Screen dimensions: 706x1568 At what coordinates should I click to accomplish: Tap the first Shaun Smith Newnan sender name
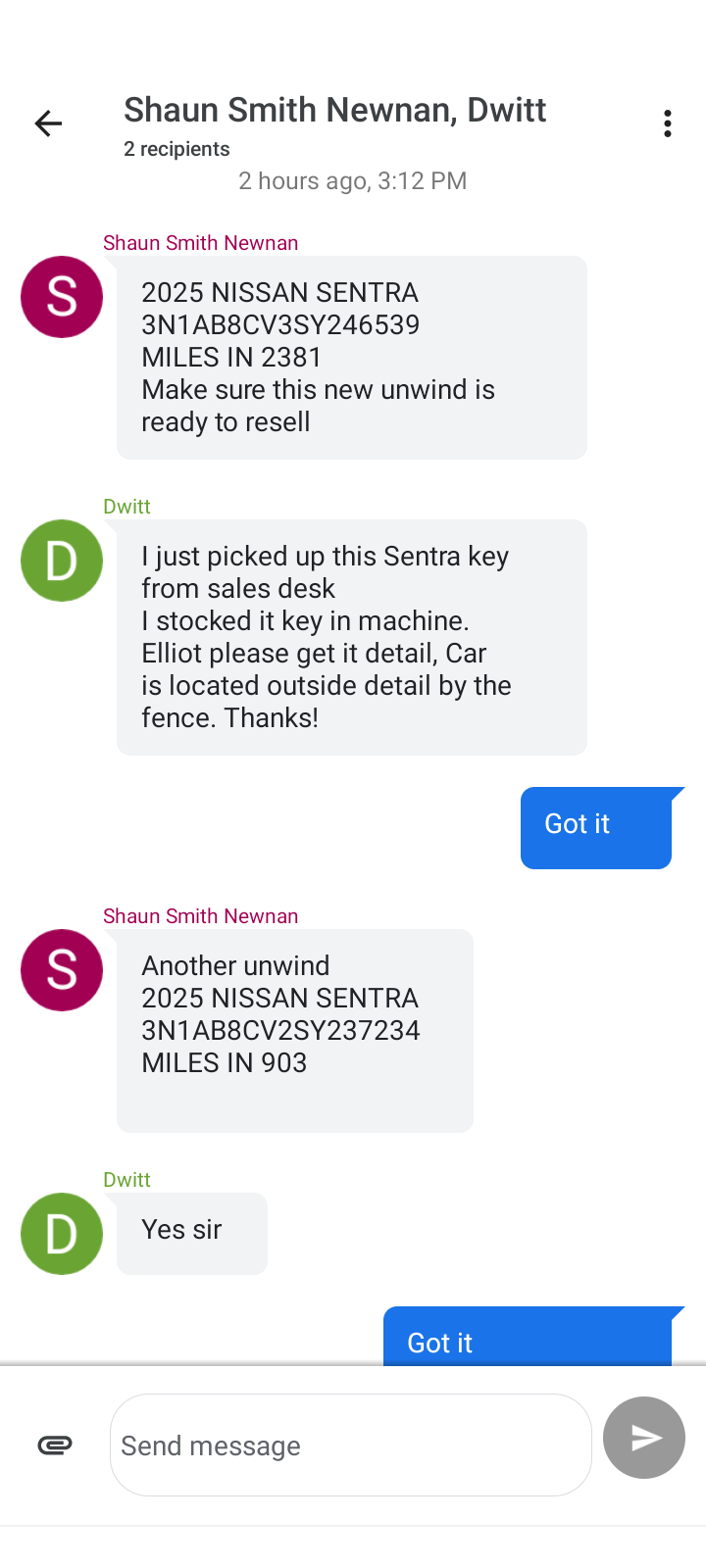coord(200,242)
